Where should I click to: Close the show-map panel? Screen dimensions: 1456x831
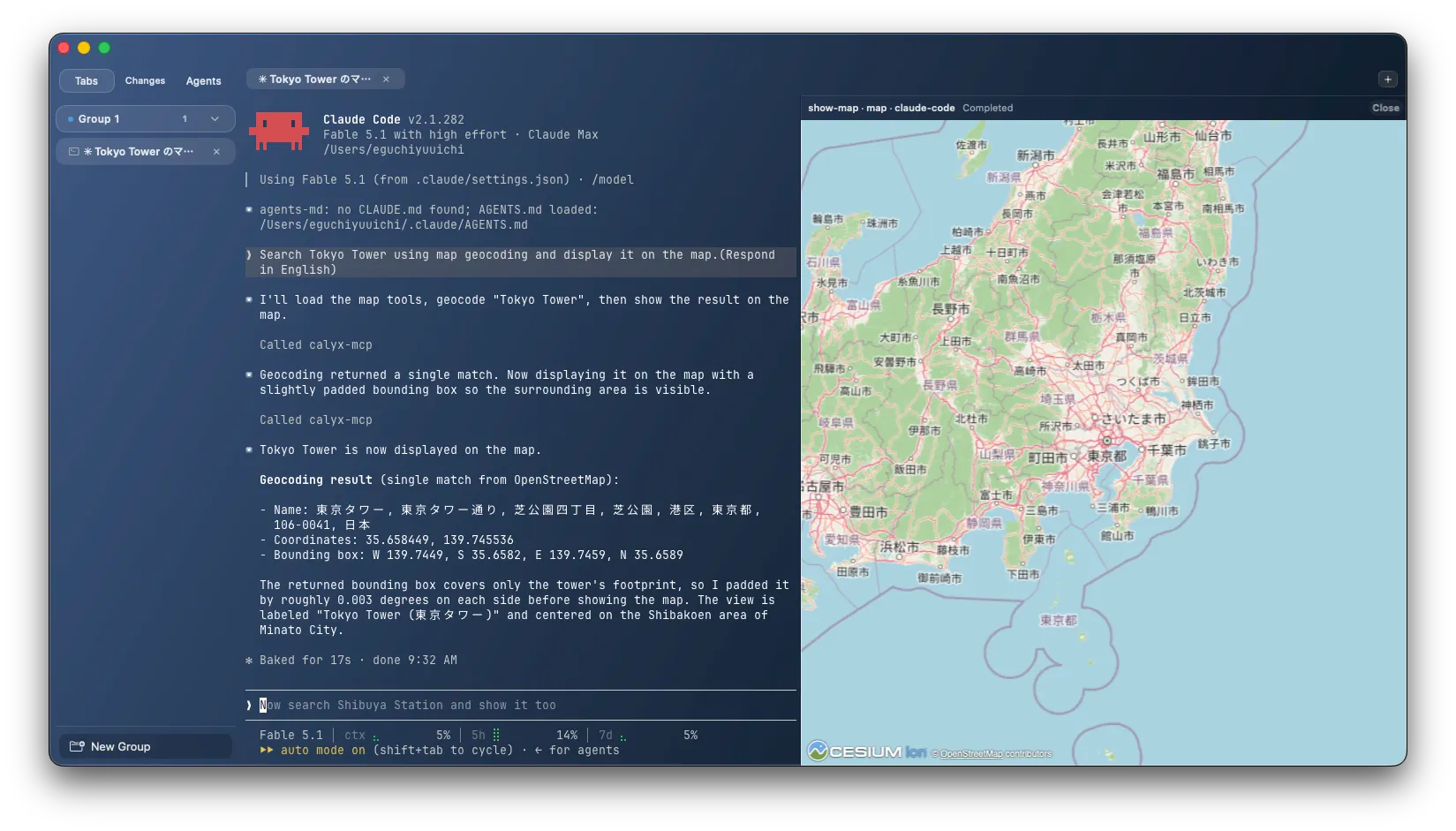pos(1385,108)
